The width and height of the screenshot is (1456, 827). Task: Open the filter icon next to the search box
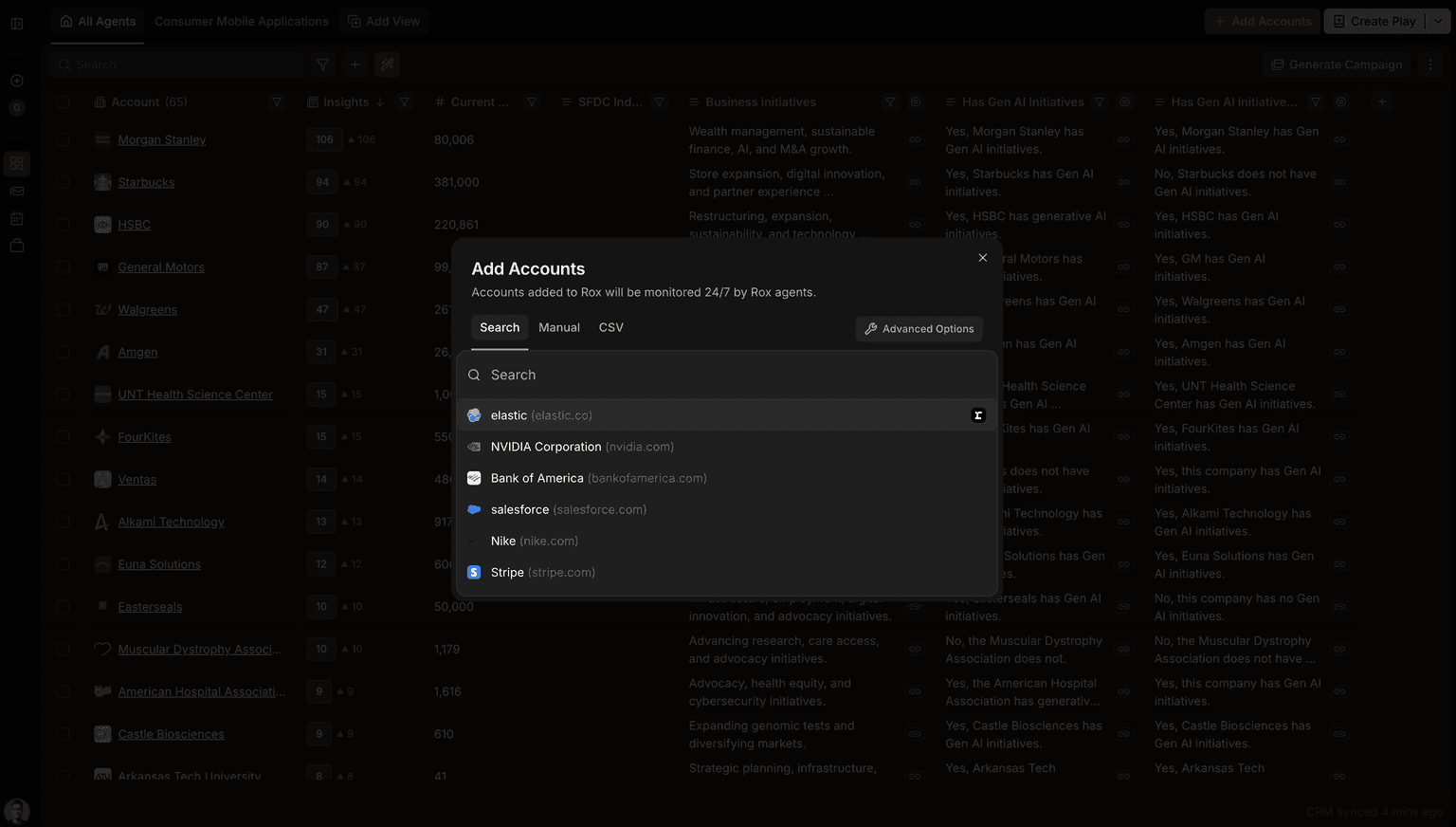pos(322,64)
